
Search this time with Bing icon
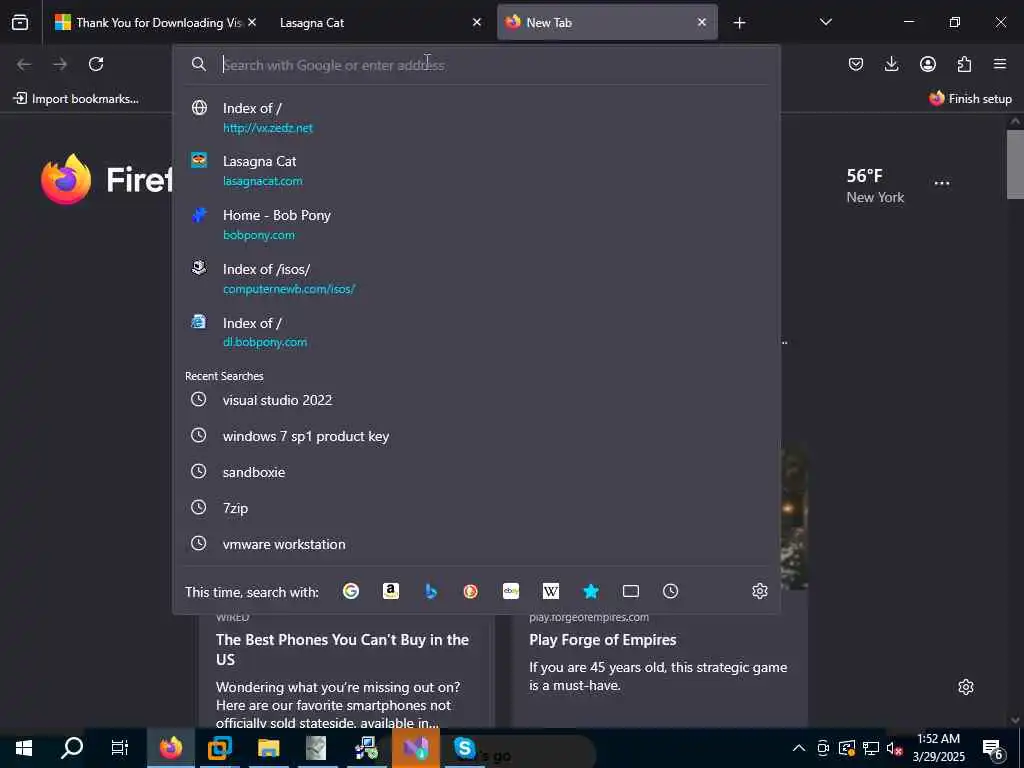pyautogui.click(x=430, y=591)
